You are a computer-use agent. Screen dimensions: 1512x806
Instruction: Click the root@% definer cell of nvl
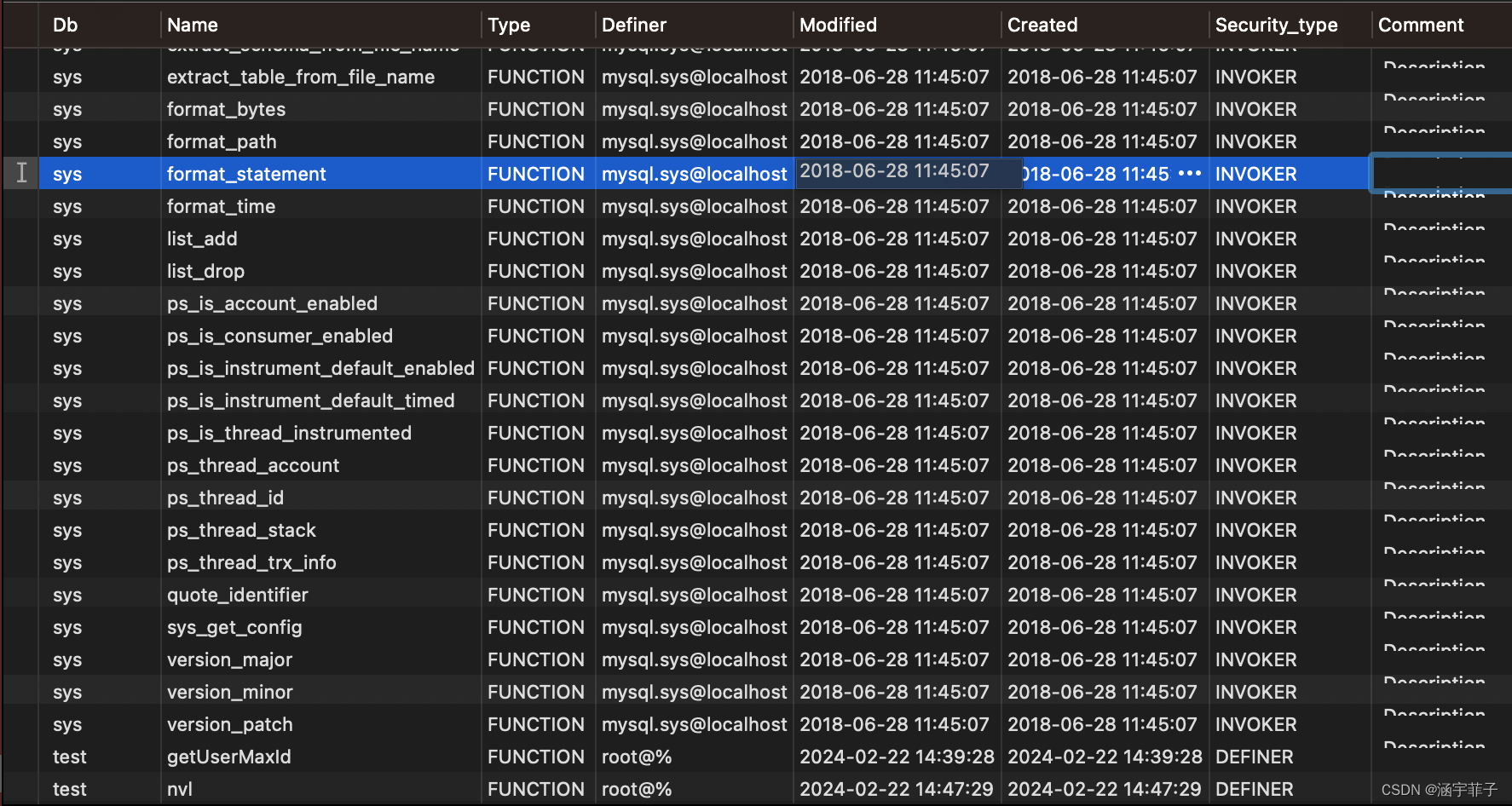point(637,789)
